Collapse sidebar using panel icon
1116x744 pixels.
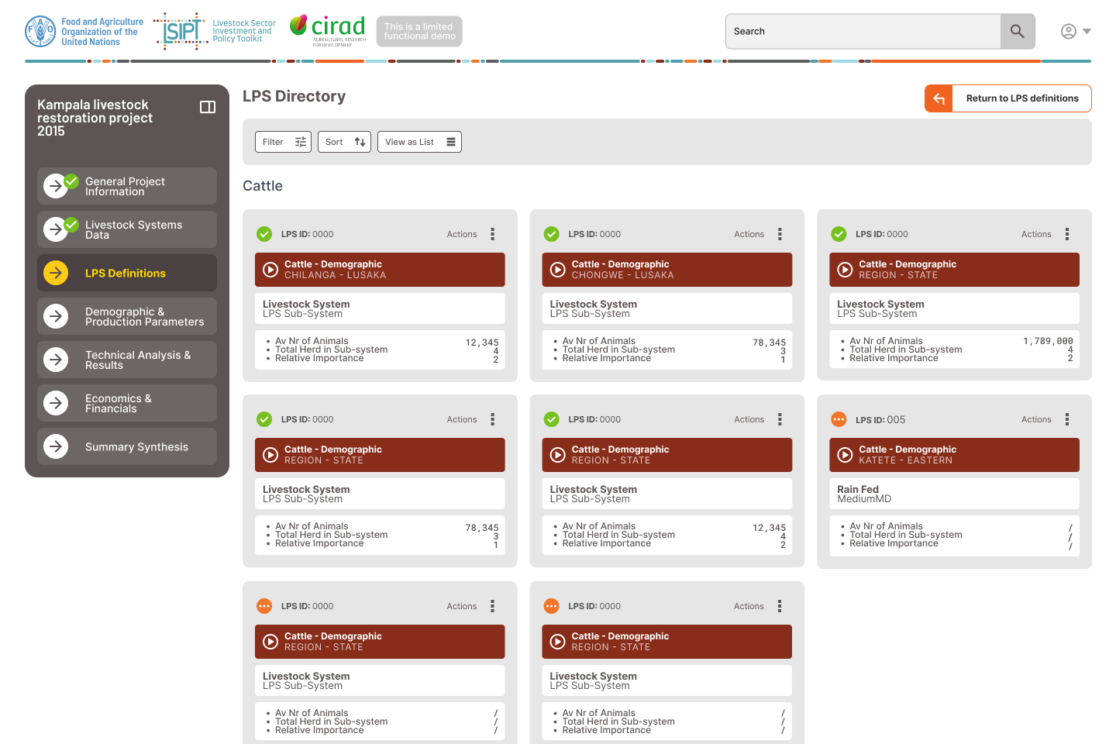(x=208, y=107)
